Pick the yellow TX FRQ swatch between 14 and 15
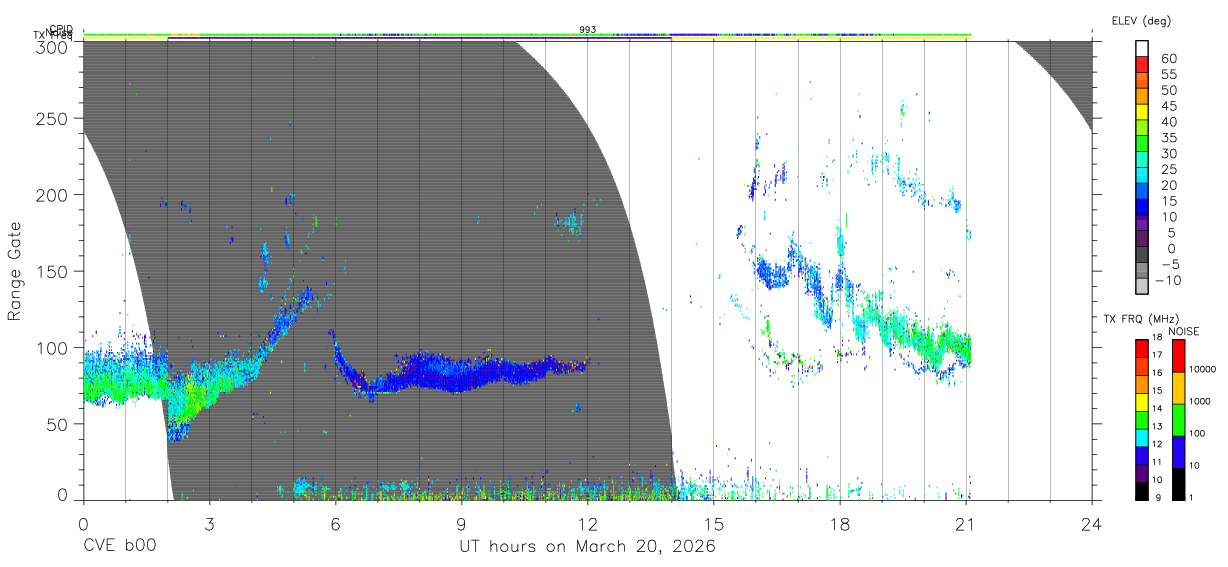Viewport: 1228px width, 567px height. point(1143,401)
